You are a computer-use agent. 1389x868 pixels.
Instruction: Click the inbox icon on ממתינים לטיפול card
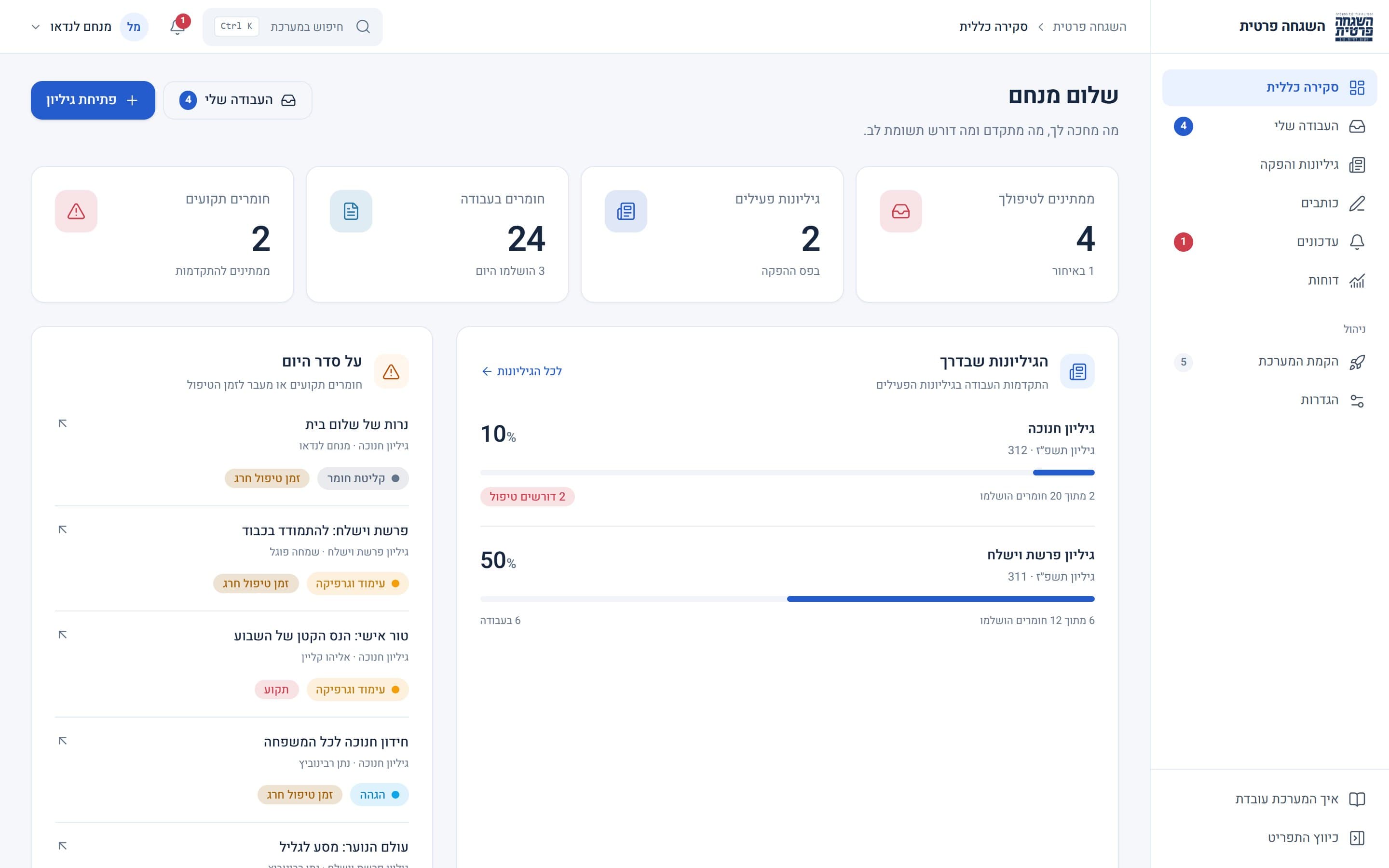coord(900,211)
